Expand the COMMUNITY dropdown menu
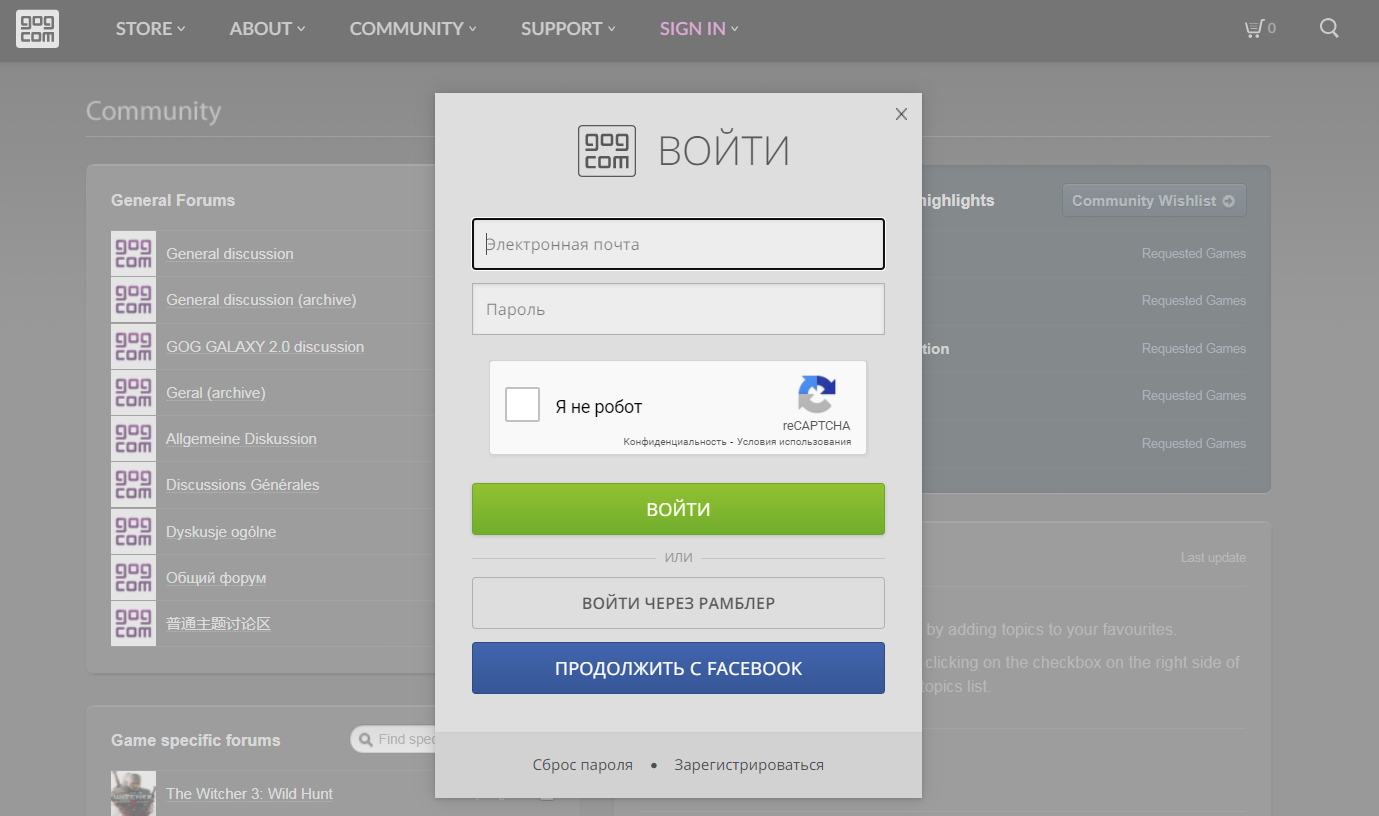The width and height of the screenshot is (1379, 816). 413,29
